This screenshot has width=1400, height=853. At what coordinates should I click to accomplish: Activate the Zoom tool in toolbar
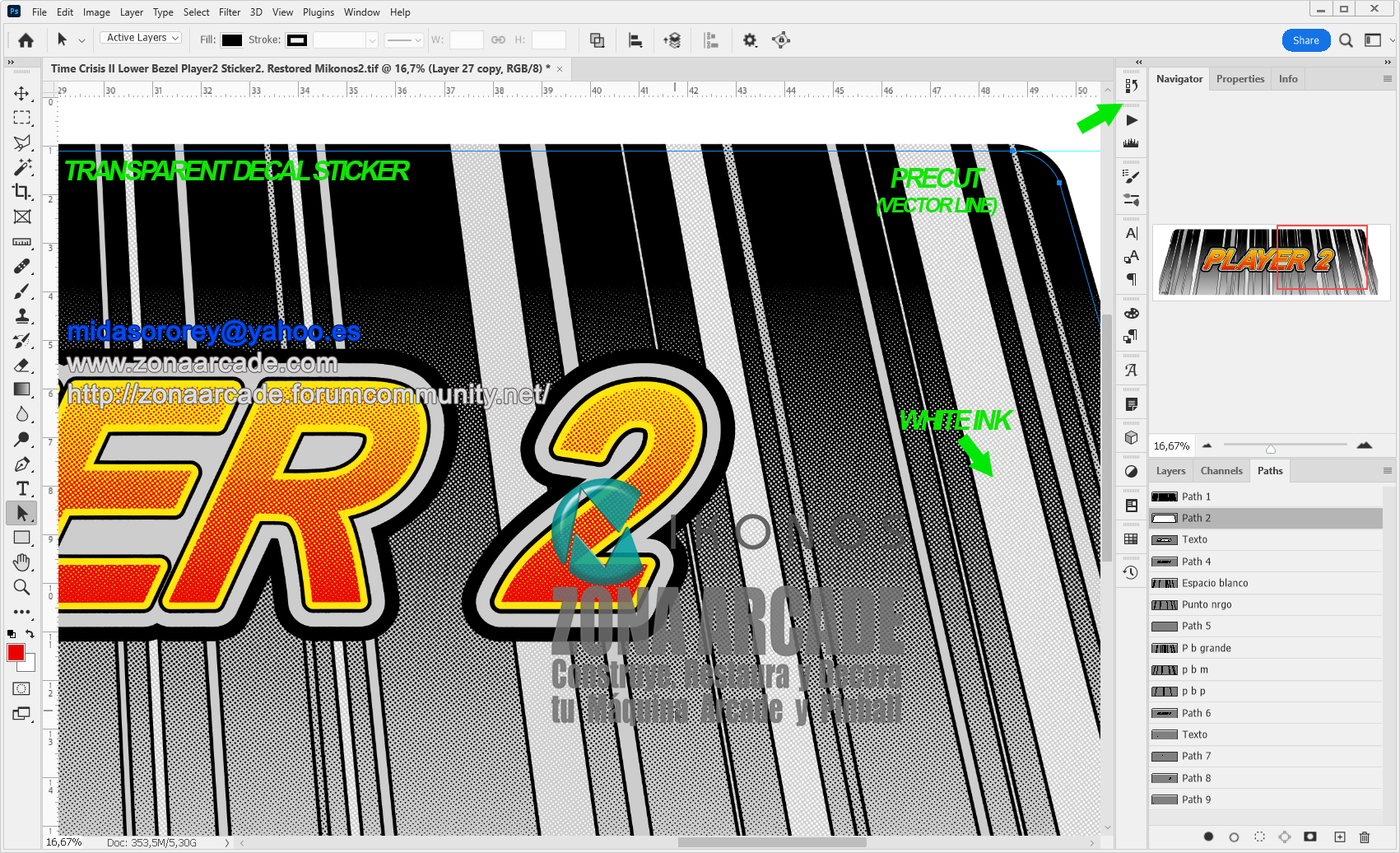[x=22, y=587]
